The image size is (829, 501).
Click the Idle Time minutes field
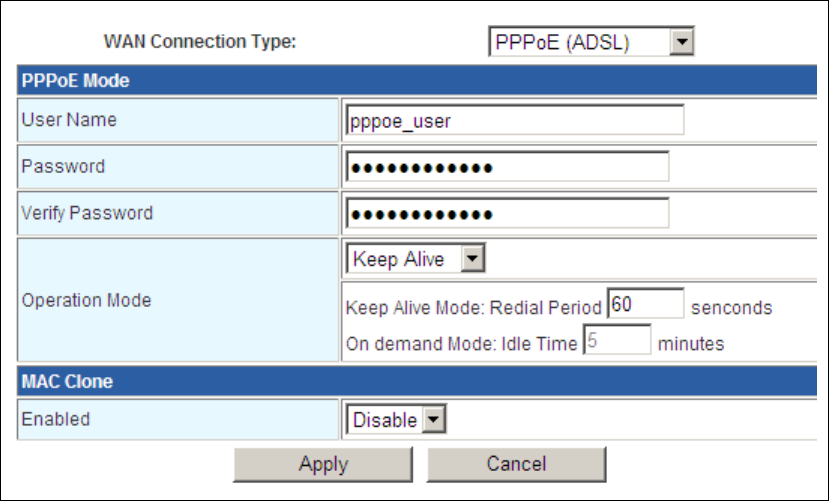(x=616, y=341)
